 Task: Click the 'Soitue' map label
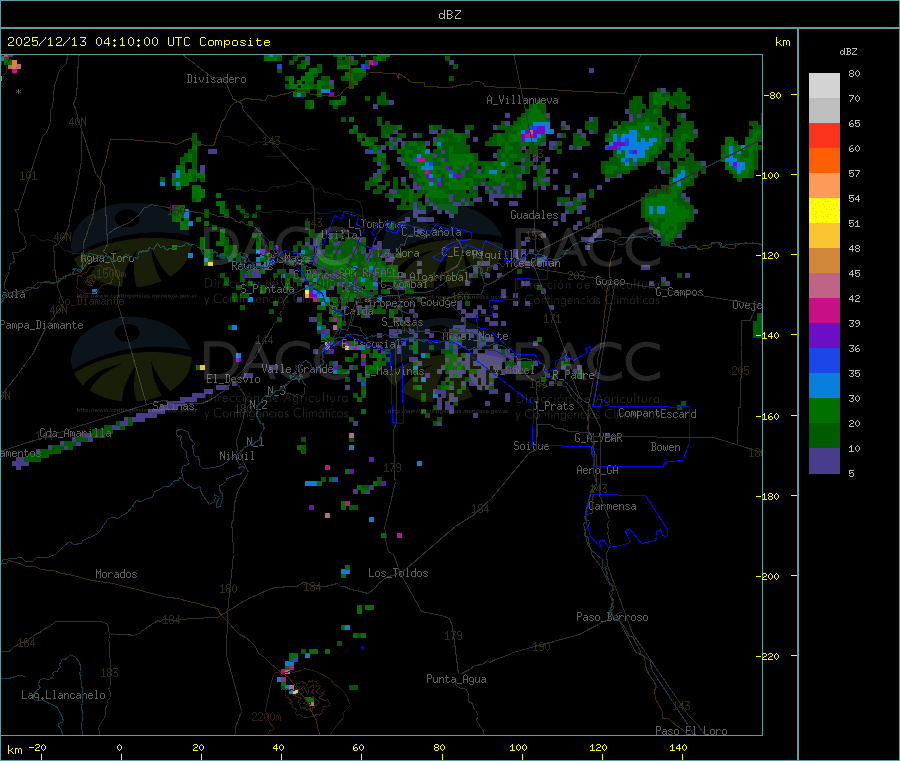(531, 446)
